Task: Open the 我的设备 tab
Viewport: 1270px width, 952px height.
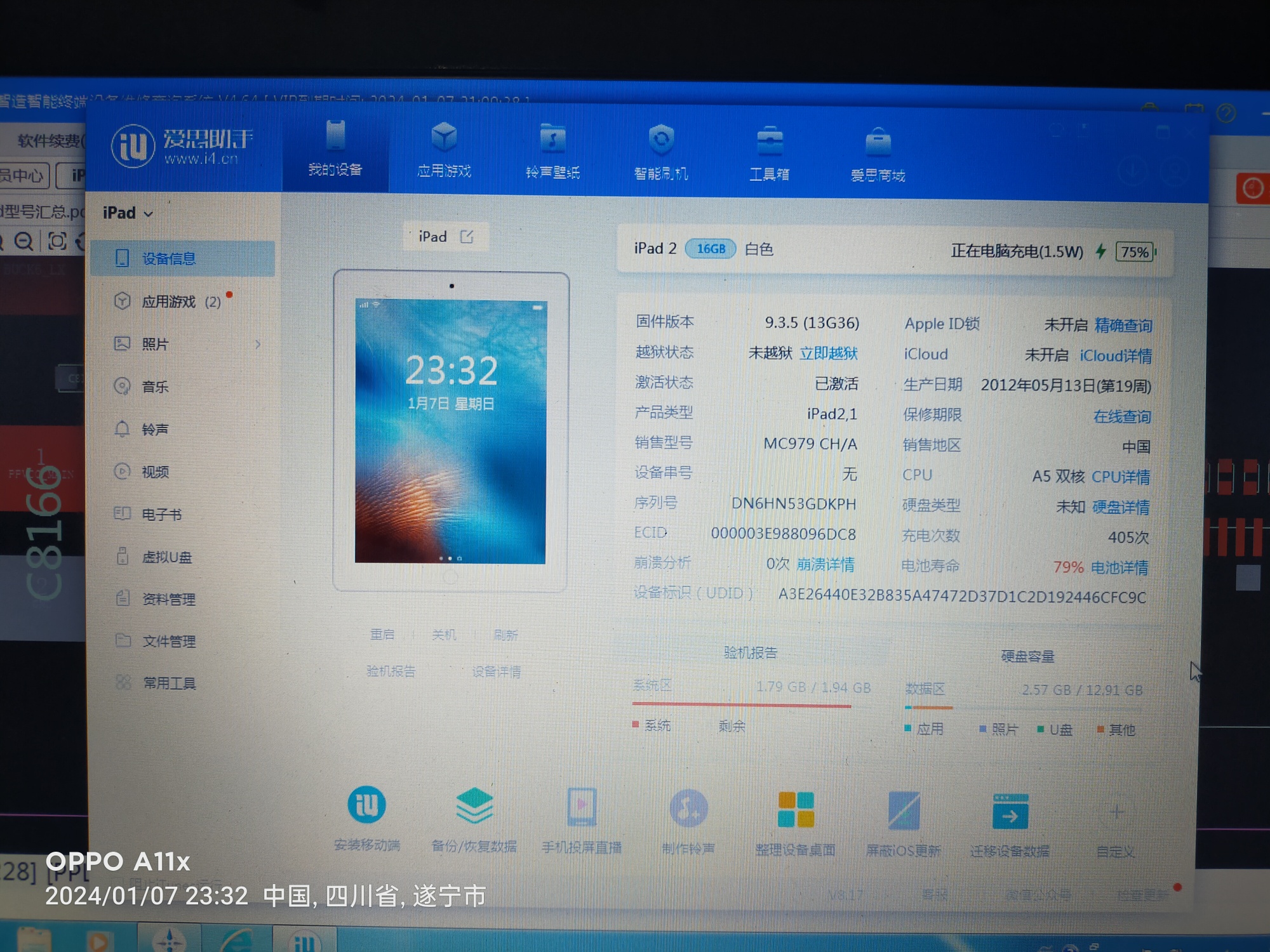Action: click(335, 148)
